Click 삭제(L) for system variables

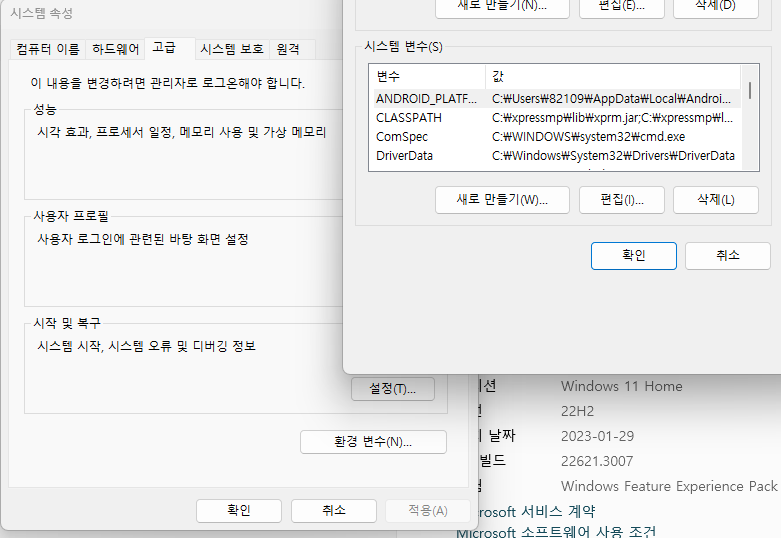coord(715,200)
